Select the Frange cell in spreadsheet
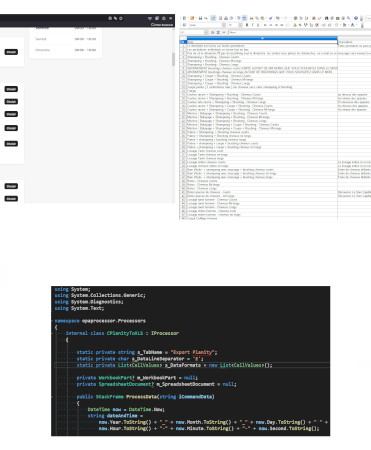Viewport: 371px width, 450px height. coord(262,91)
